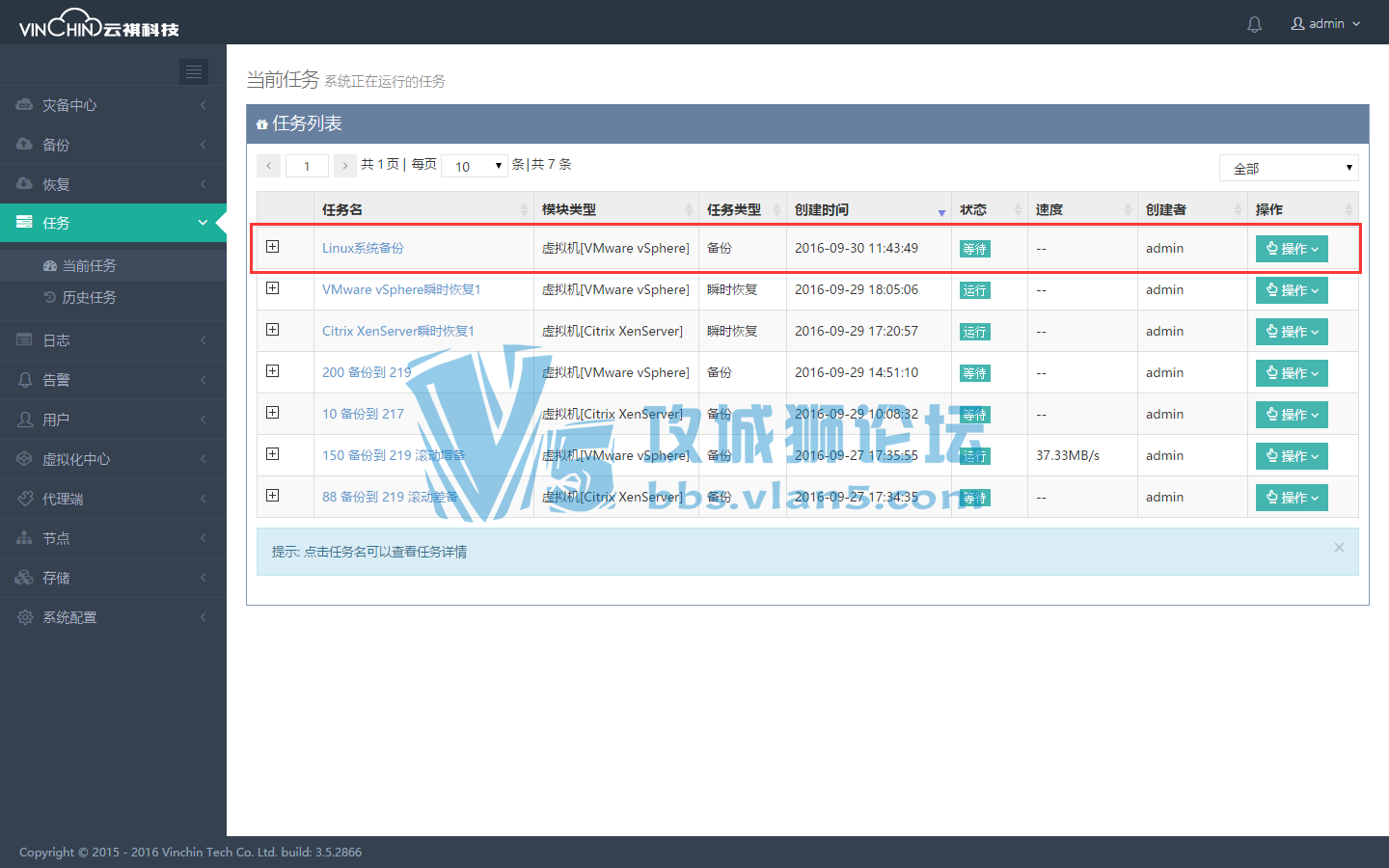Expand the 灾备中心 menu chevron
1389x868 pixels.
(x=204, y=104)
